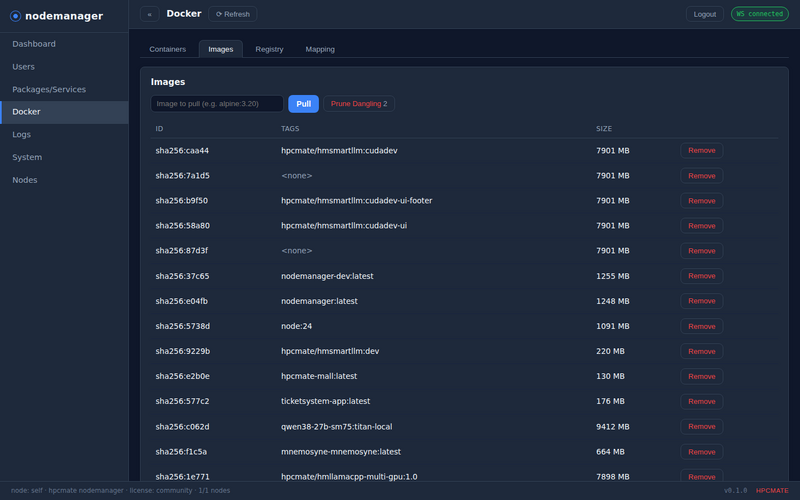Click tag node:24
Image resolution: width=800 pixels, height=500 pixels.
click(x=296, y=326)
